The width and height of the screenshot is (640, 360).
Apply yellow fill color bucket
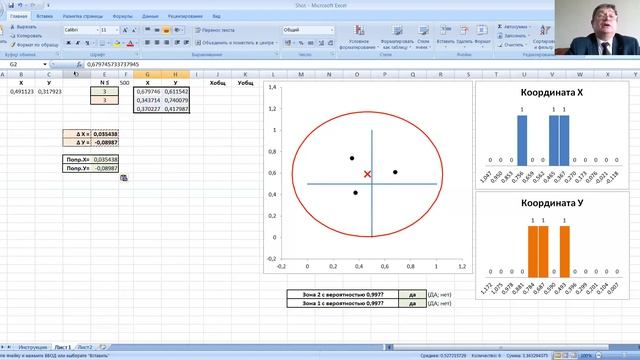point(117,43)
